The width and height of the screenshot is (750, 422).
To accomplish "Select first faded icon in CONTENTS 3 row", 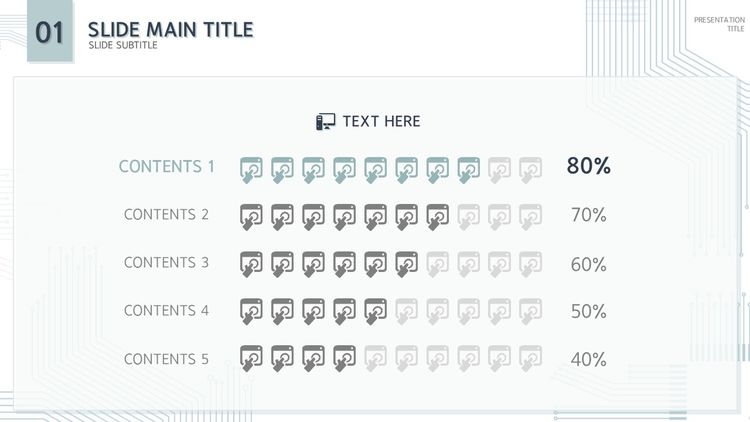I will tap(438, 265).
